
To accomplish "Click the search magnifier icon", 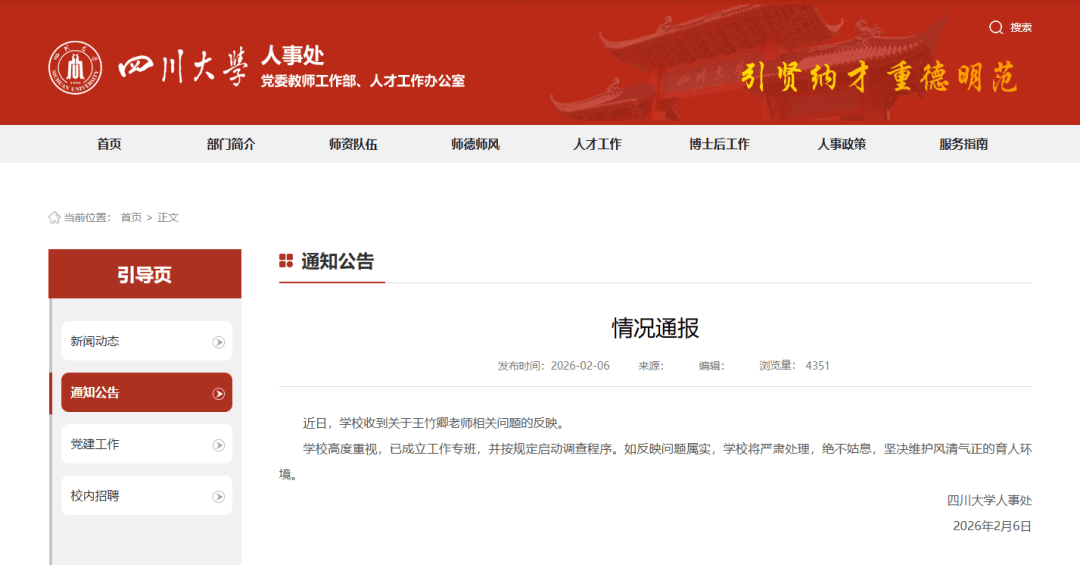I will point(996,28).
